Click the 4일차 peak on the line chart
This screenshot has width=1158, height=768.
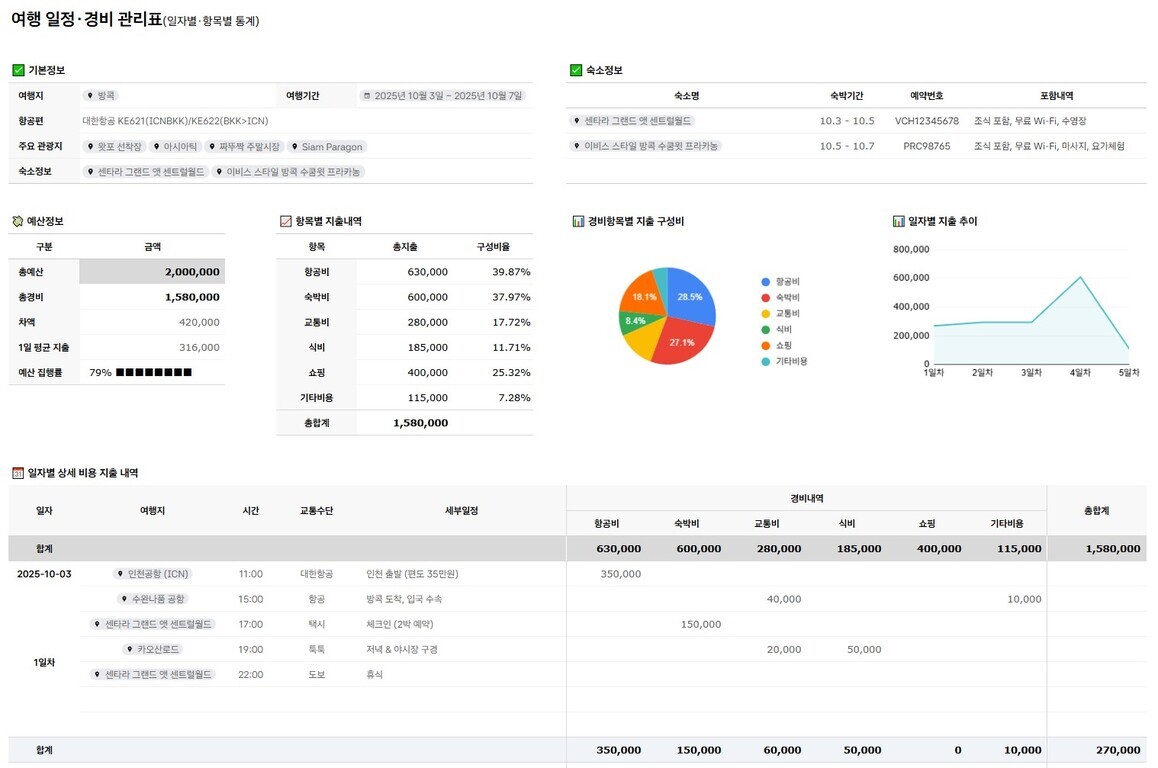1080,277
